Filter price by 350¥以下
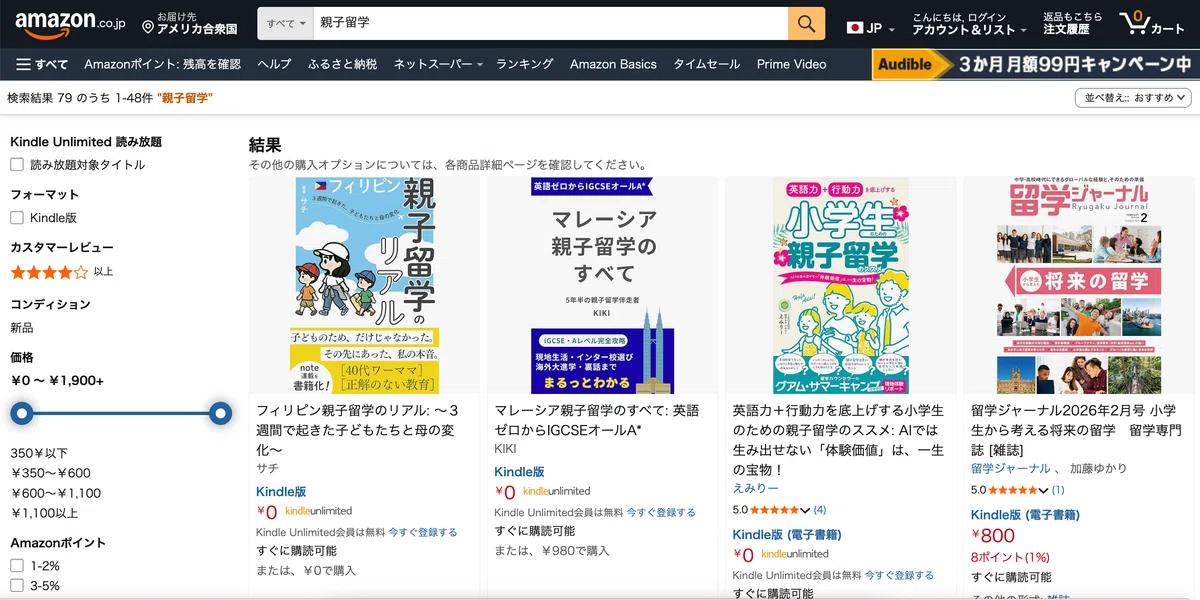This screenshot has width=1200, height=600. point(39,454)
